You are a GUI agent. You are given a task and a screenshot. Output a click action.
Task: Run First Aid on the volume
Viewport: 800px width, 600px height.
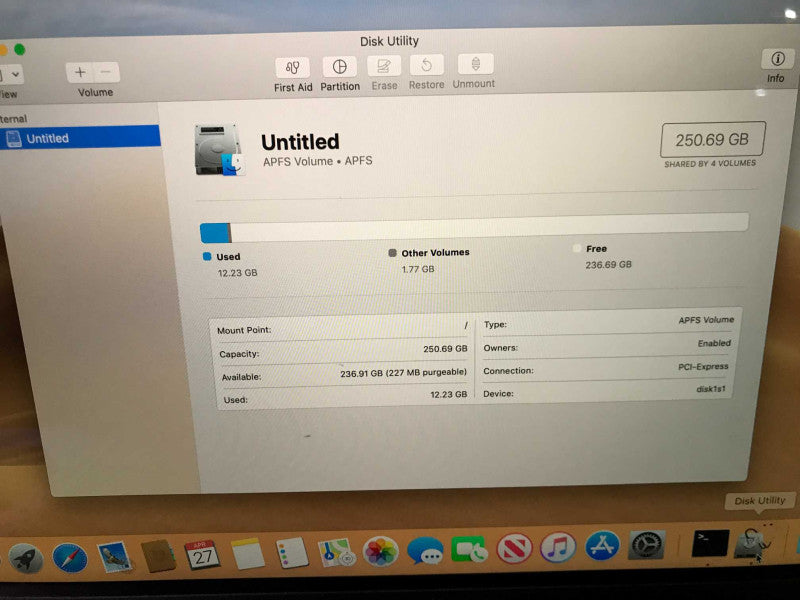(292, 68)
